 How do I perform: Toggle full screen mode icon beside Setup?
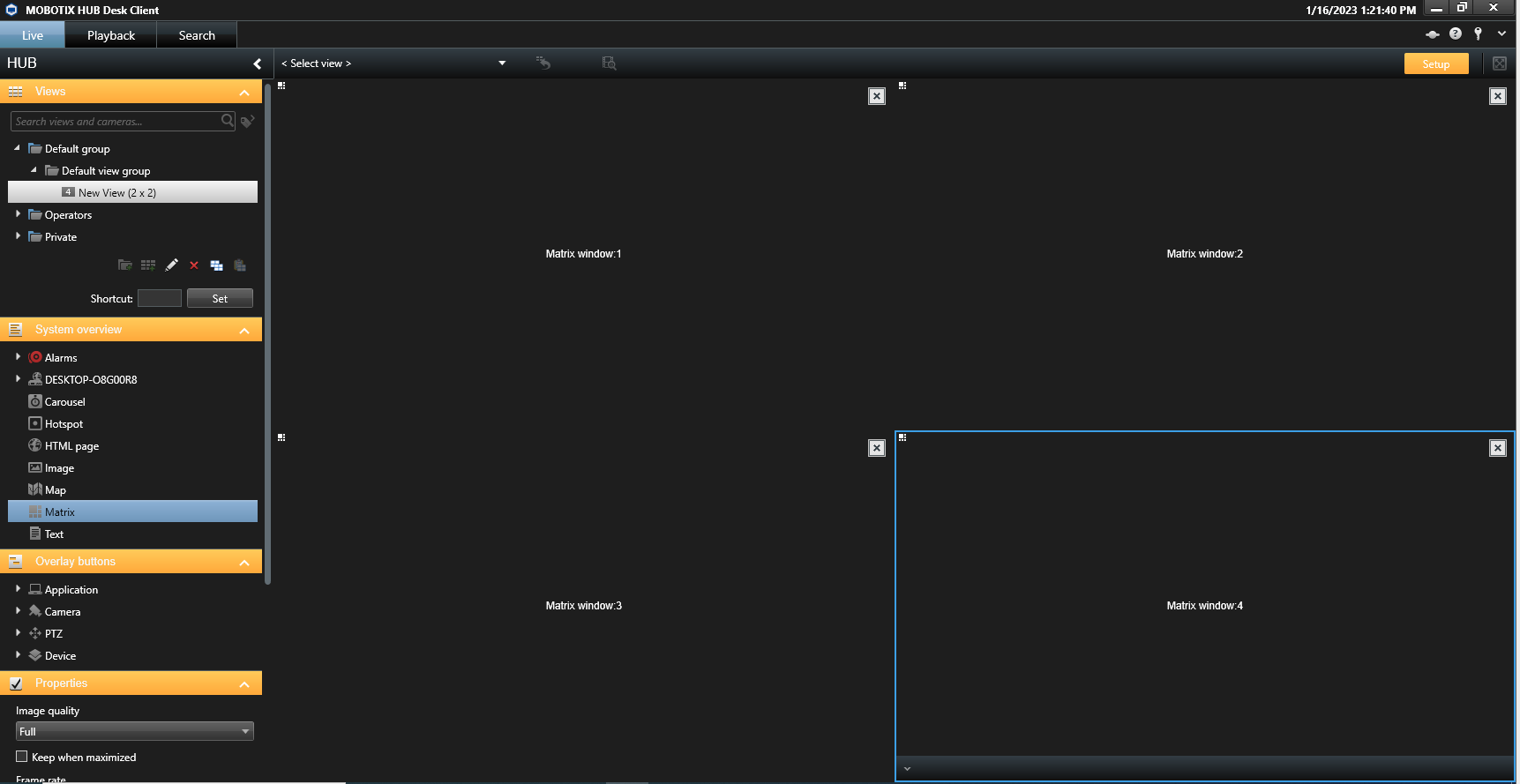(1500, 63)
